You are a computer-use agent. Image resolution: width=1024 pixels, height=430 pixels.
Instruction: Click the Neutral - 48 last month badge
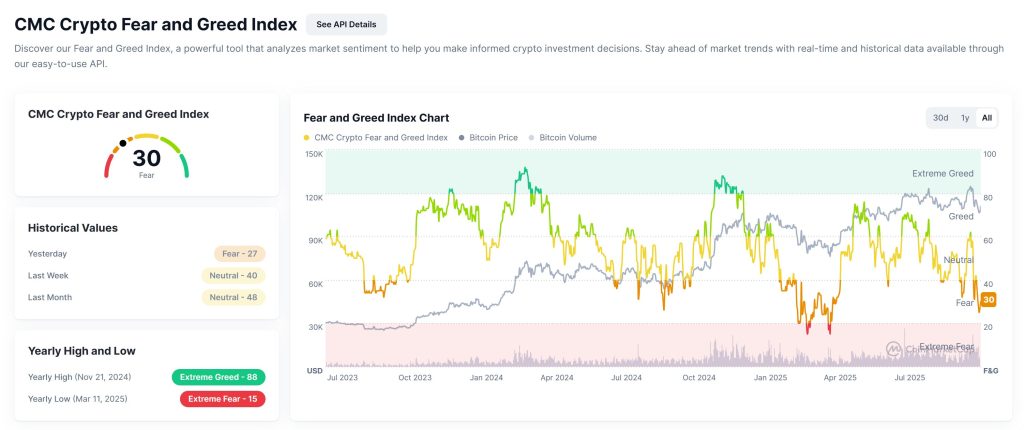233,297
